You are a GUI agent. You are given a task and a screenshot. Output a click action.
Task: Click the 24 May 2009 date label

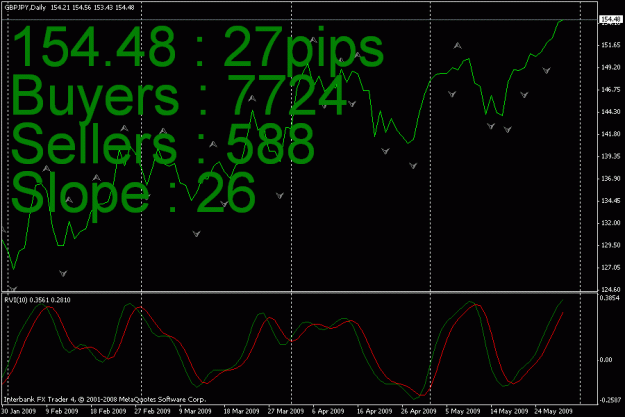[553, 411]
